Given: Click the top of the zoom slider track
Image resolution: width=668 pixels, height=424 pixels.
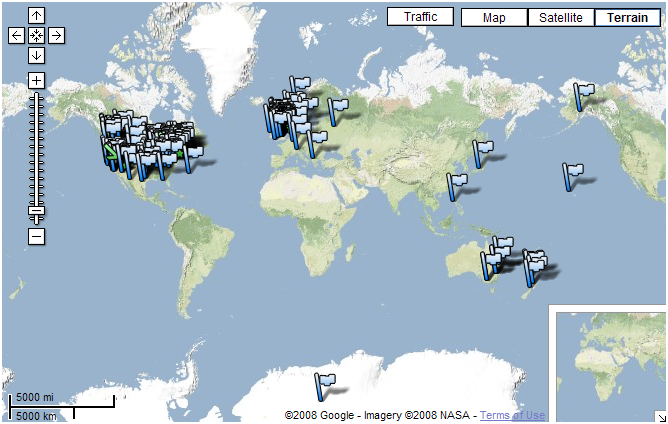Looking at the screenshot, I should (x=36, y=95).
